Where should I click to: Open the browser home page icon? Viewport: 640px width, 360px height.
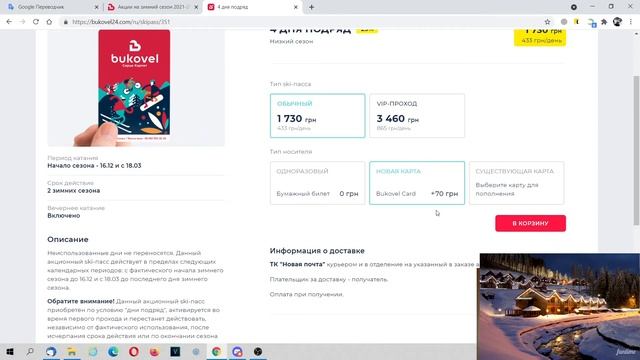49,22
